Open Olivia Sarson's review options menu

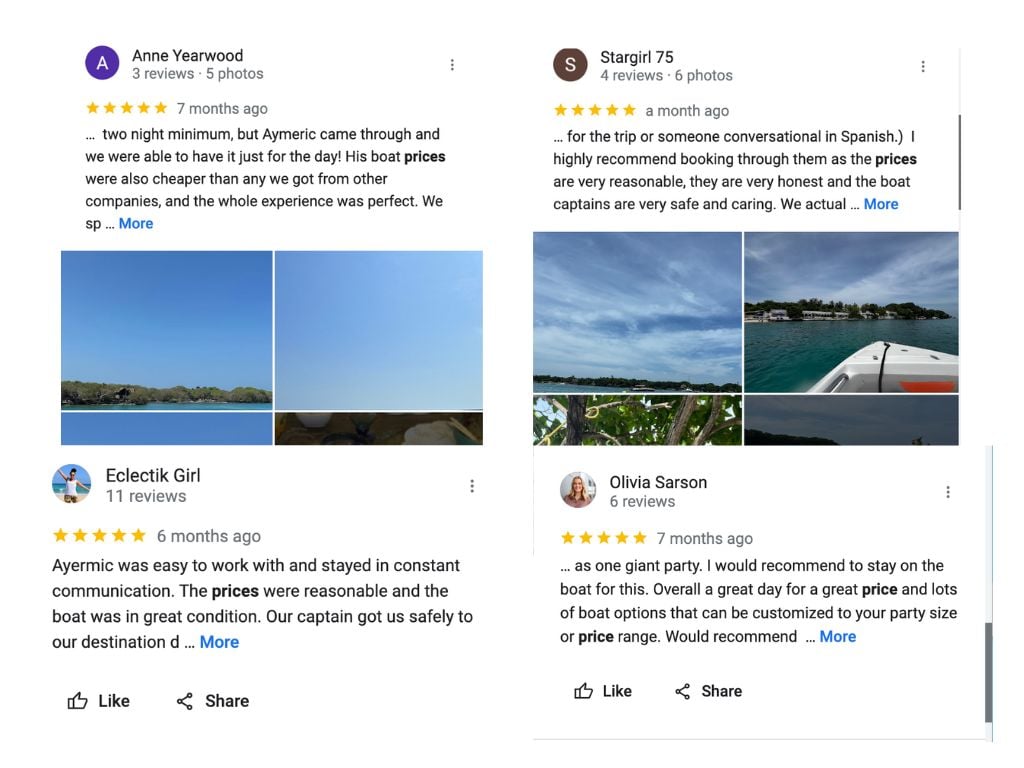point(948,492)
